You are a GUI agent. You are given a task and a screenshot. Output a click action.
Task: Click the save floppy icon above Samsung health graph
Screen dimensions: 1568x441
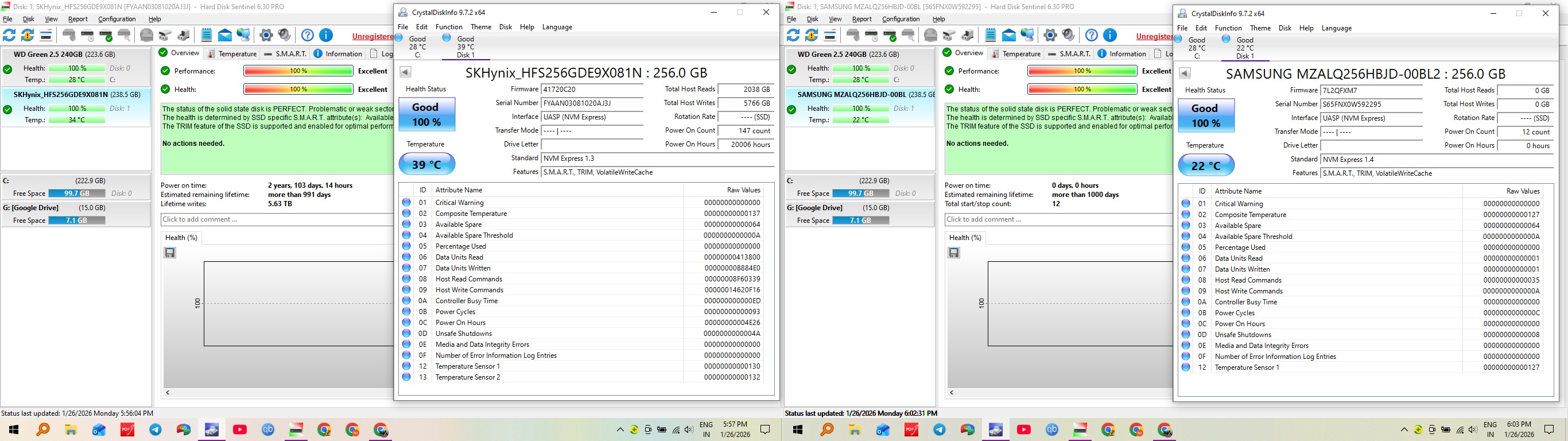pos(954,253)
